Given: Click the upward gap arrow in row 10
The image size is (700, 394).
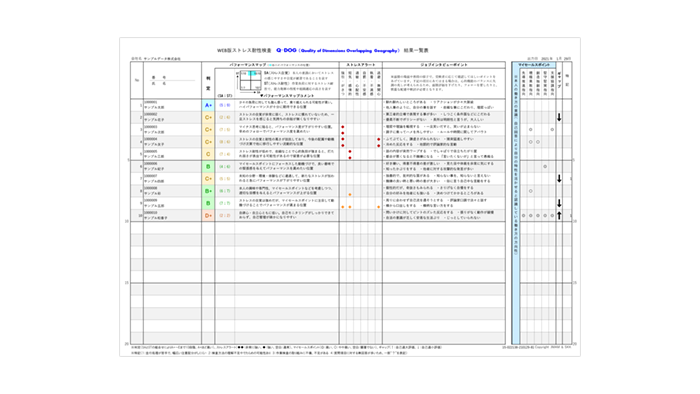Looking at the screenshot, I should (559, 215).
